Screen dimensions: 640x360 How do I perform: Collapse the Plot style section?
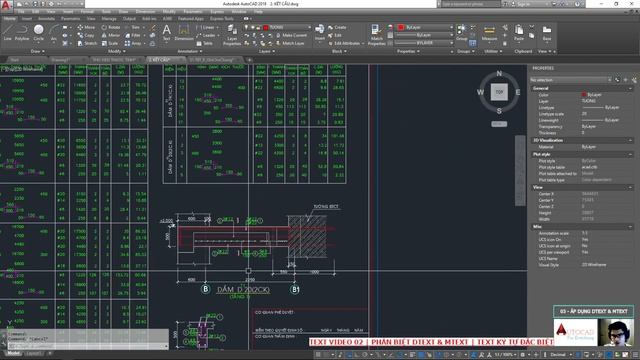630,154
